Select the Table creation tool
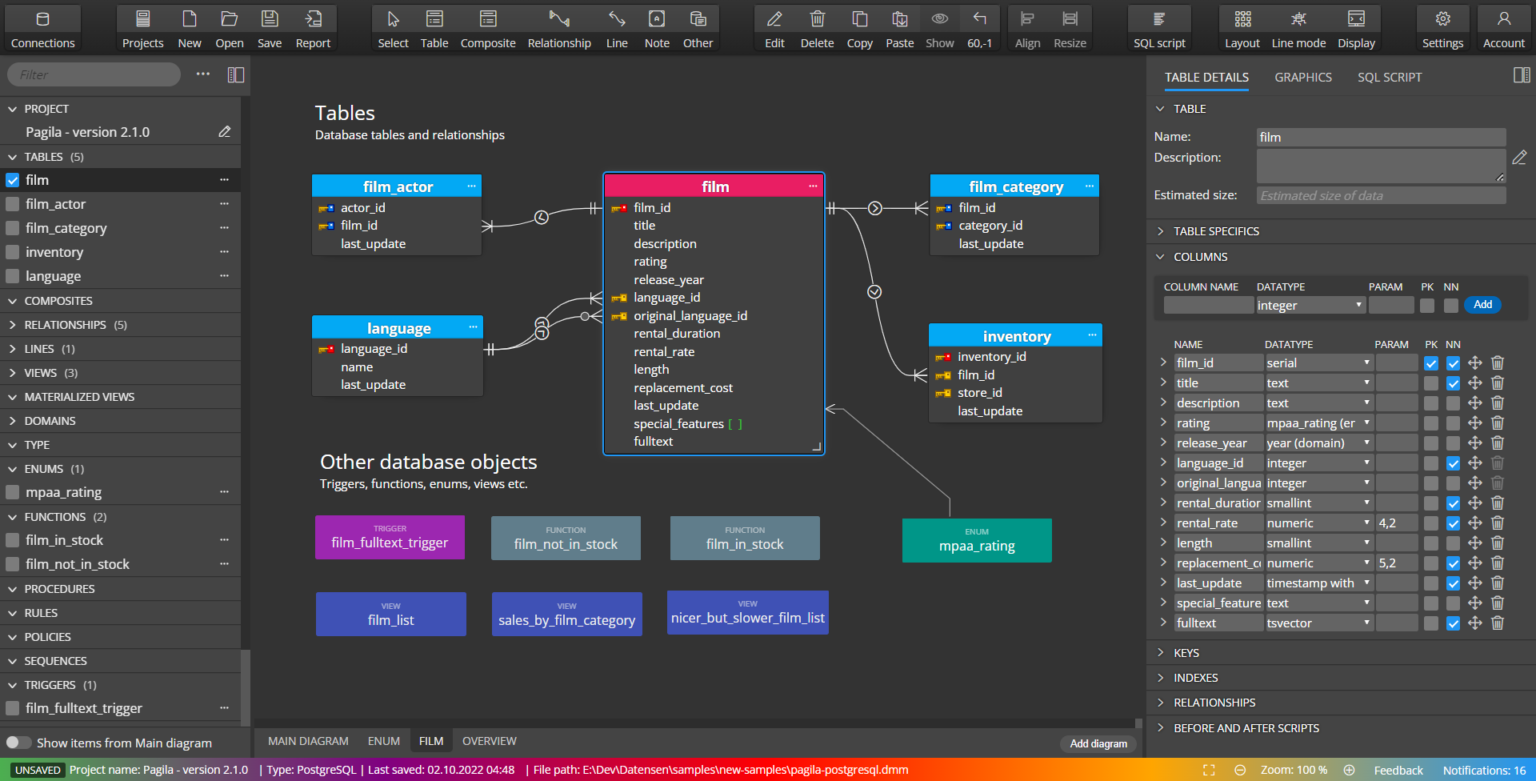This screenshot has width=1536, height=781. click(x=434, y=27)
